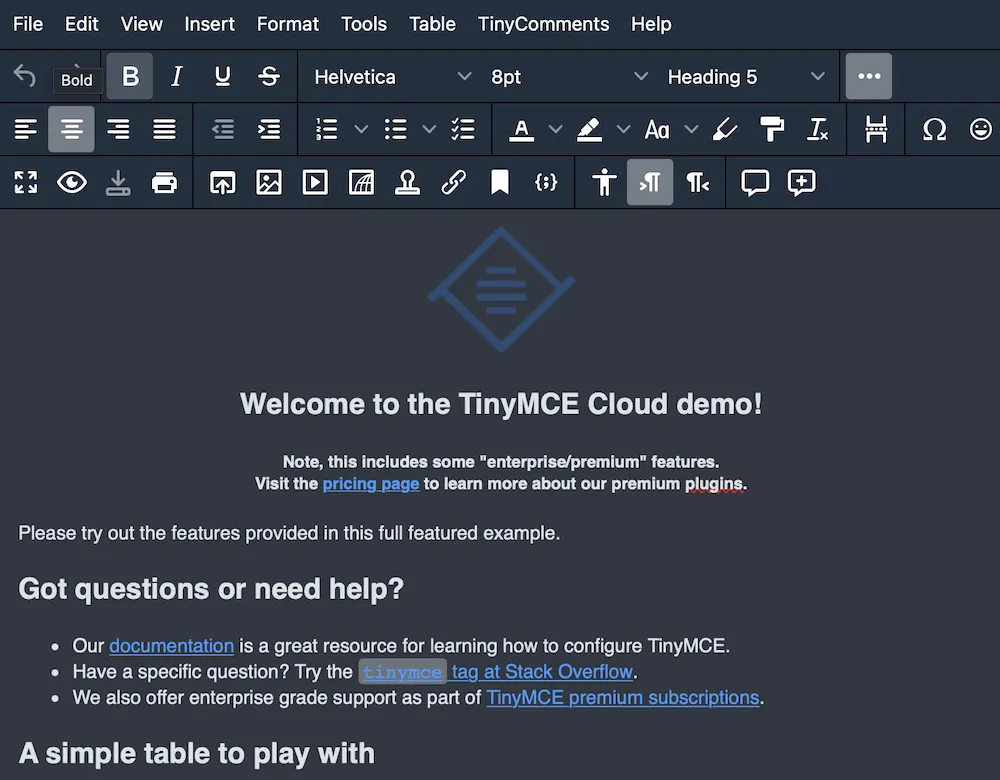Open the Insert menu

[x=209, y=24]
